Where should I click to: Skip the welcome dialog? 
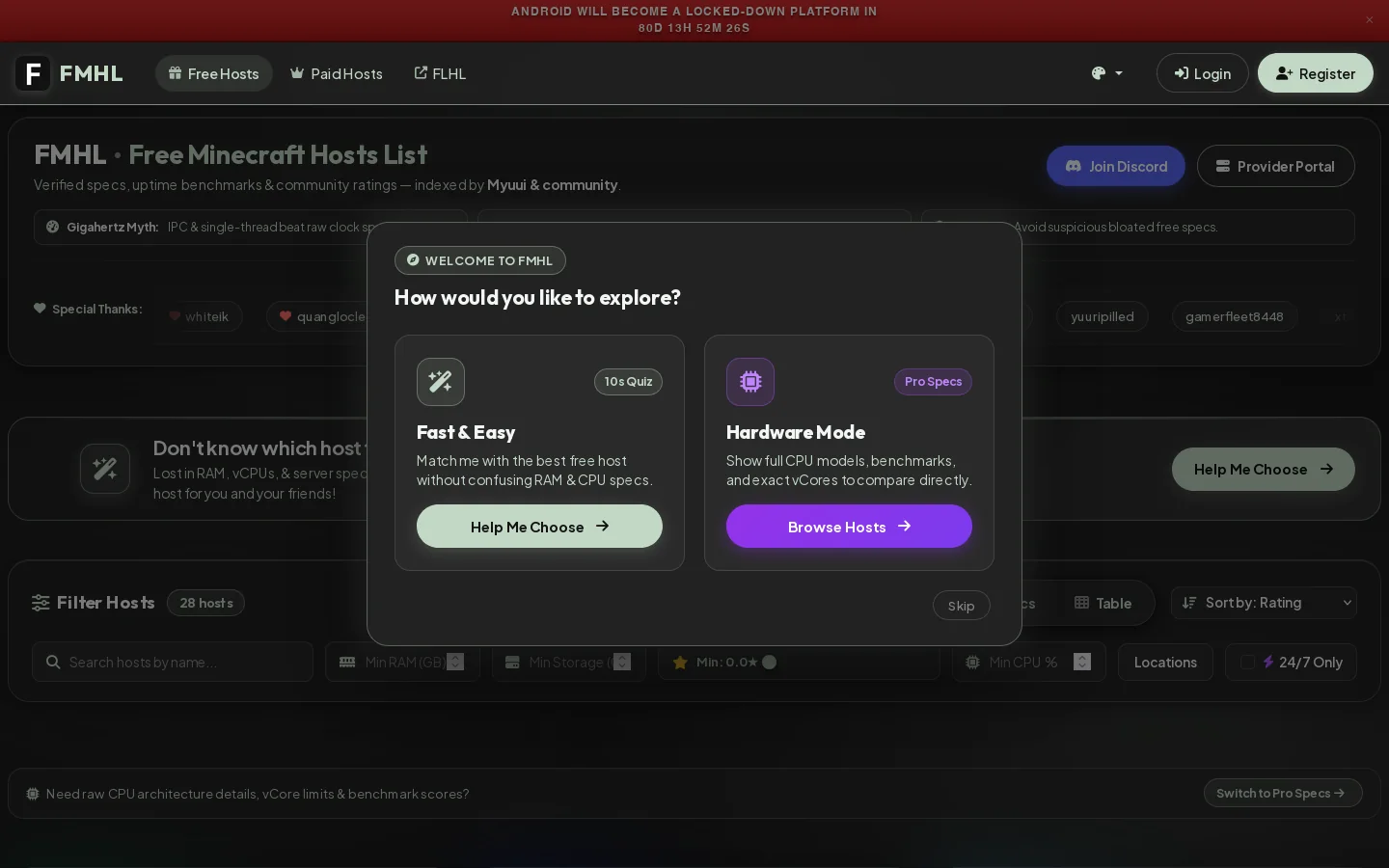[x=961, y=606]
